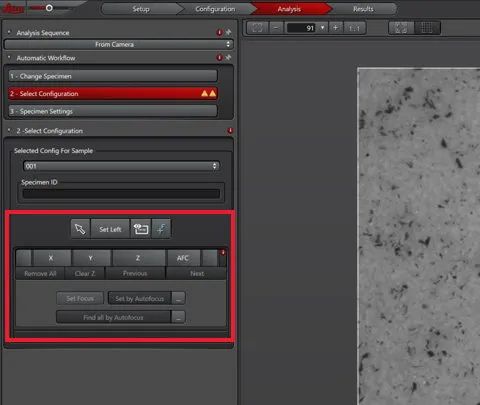This screenshot has height=405, width=480.
Task: Click the Analysis Sequence info icon
Action: [219, 32]
